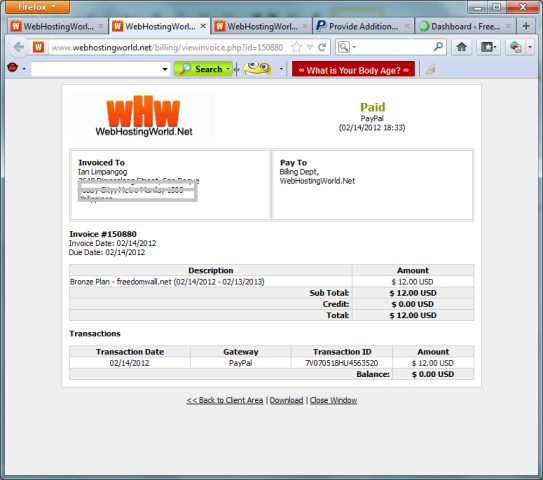Open the URL history dropdown arrow
The width and height of the screenshot is (543, 480).
(x=310, y=47)
